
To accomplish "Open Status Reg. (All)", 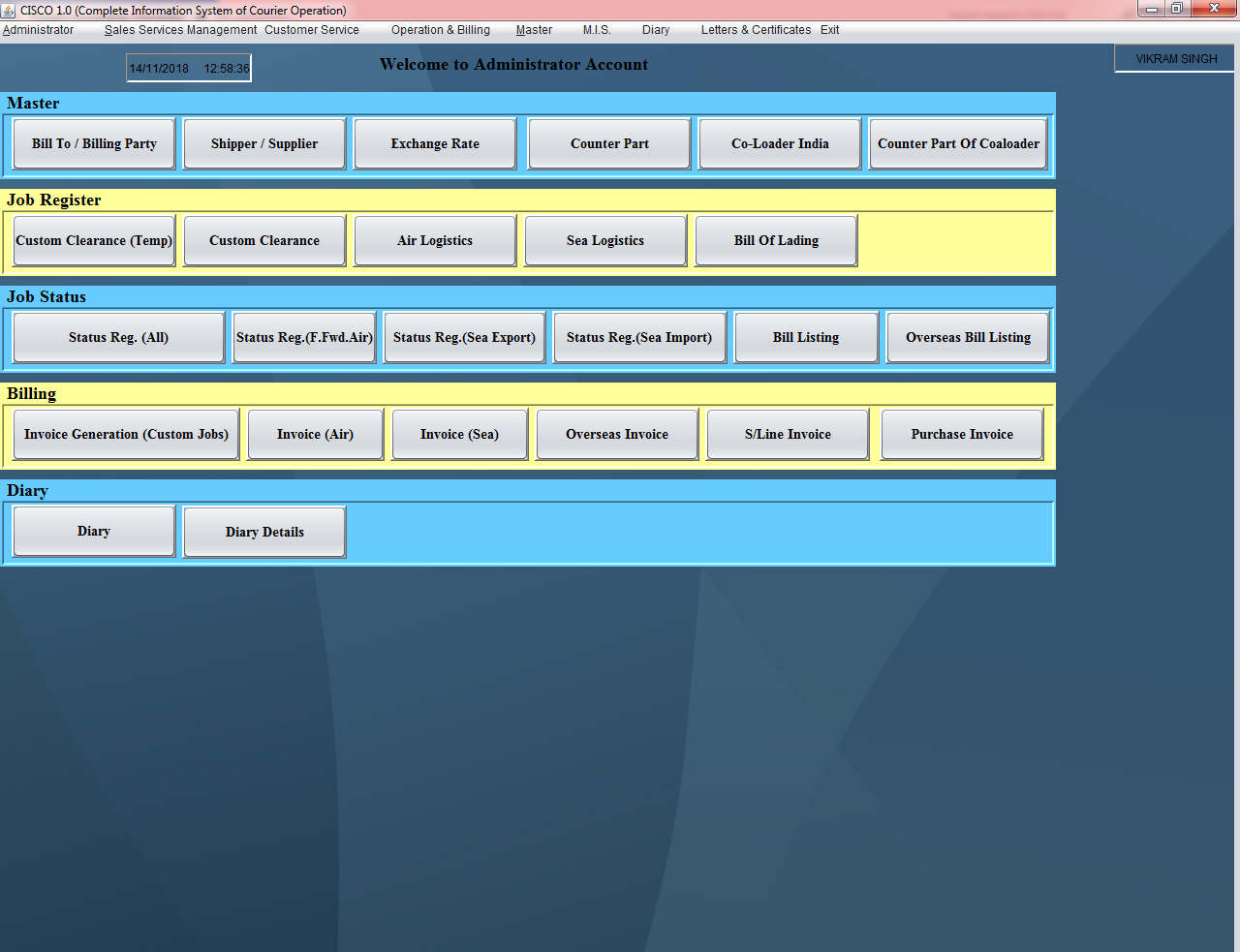I will pyautogui.click(x=118, y=337).
